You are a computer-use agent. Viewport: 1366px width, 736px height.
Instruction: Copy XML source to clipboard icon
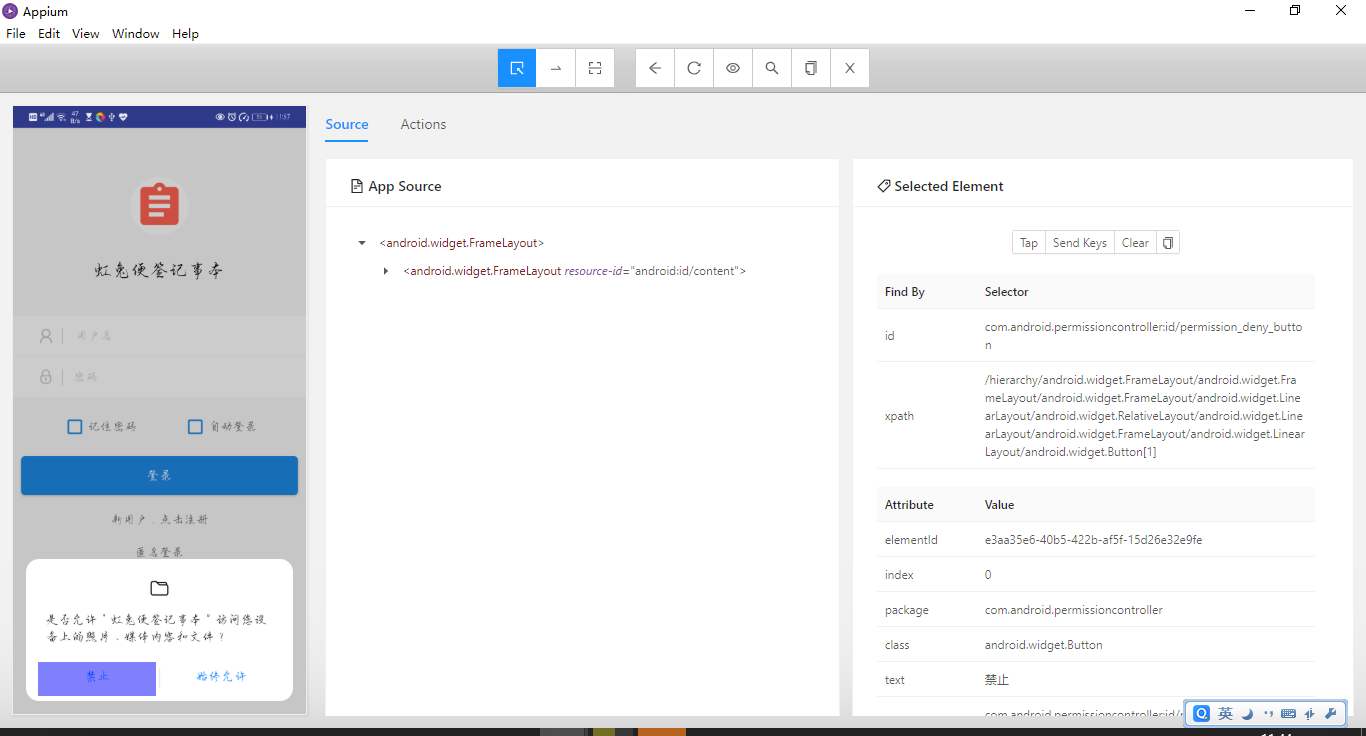(x=811, y=68)
